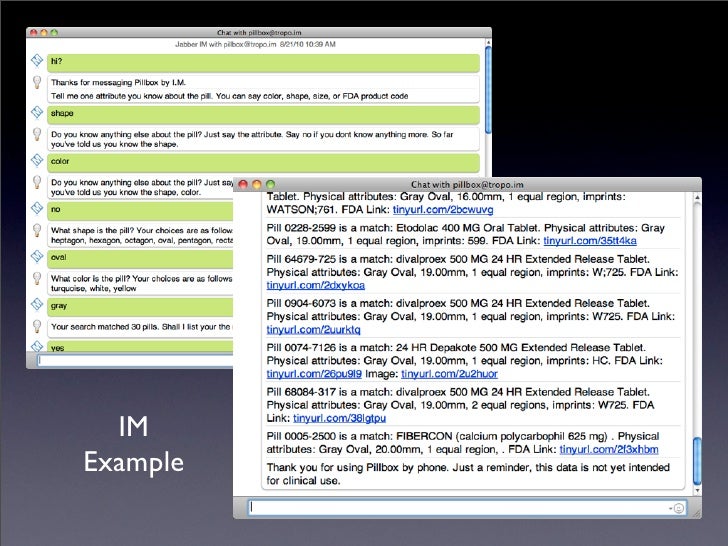Click 'Pill 0074-7126 is a match' text
This screenshot has height=546, width=728.
click(329, 347)
